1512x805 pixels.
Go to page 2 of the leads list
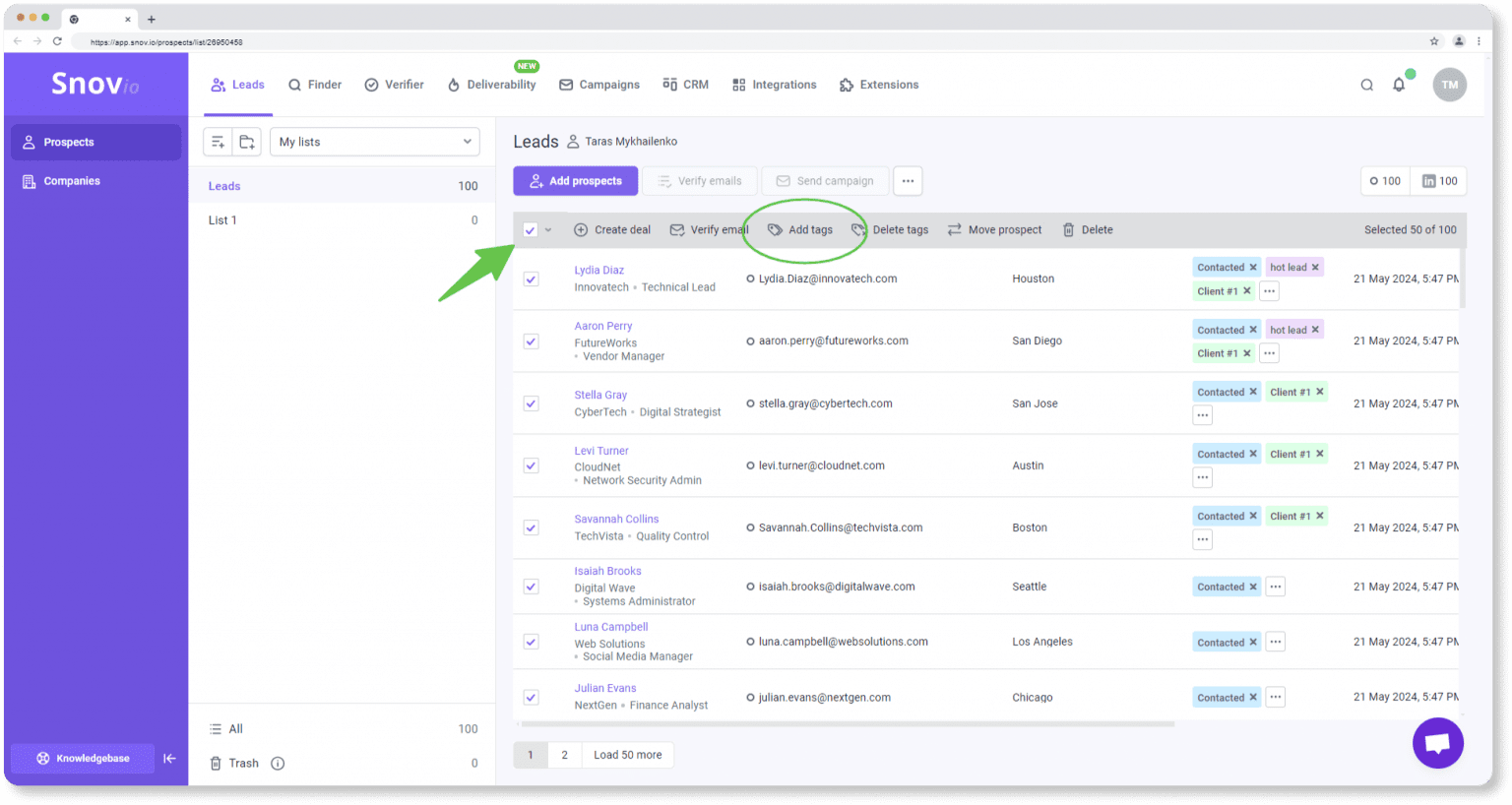click(x=564, y=754)
